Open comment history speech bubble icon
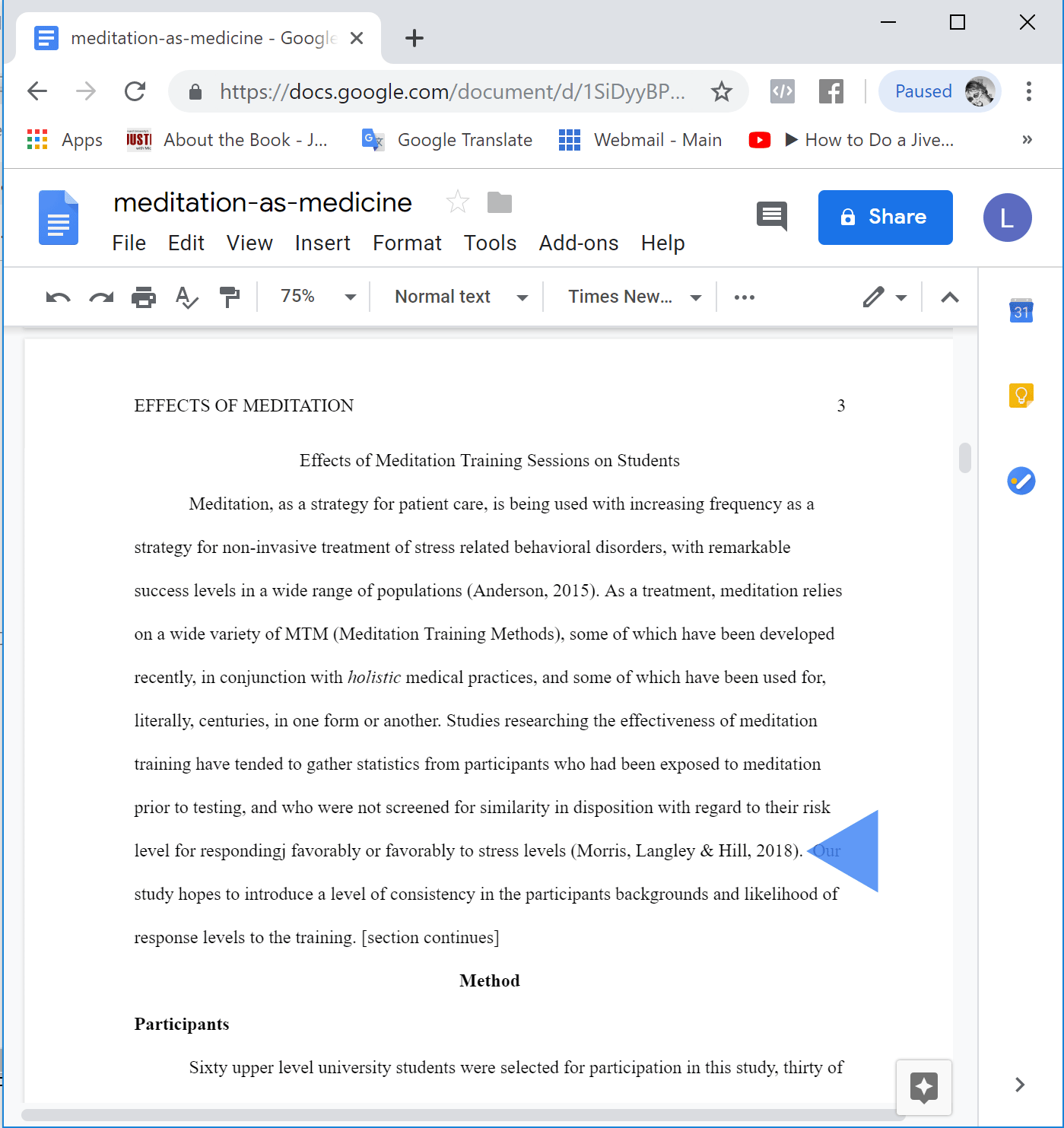Image resolution: width=1064 pixels, height=1128 pixels. [x=772, y=217]
